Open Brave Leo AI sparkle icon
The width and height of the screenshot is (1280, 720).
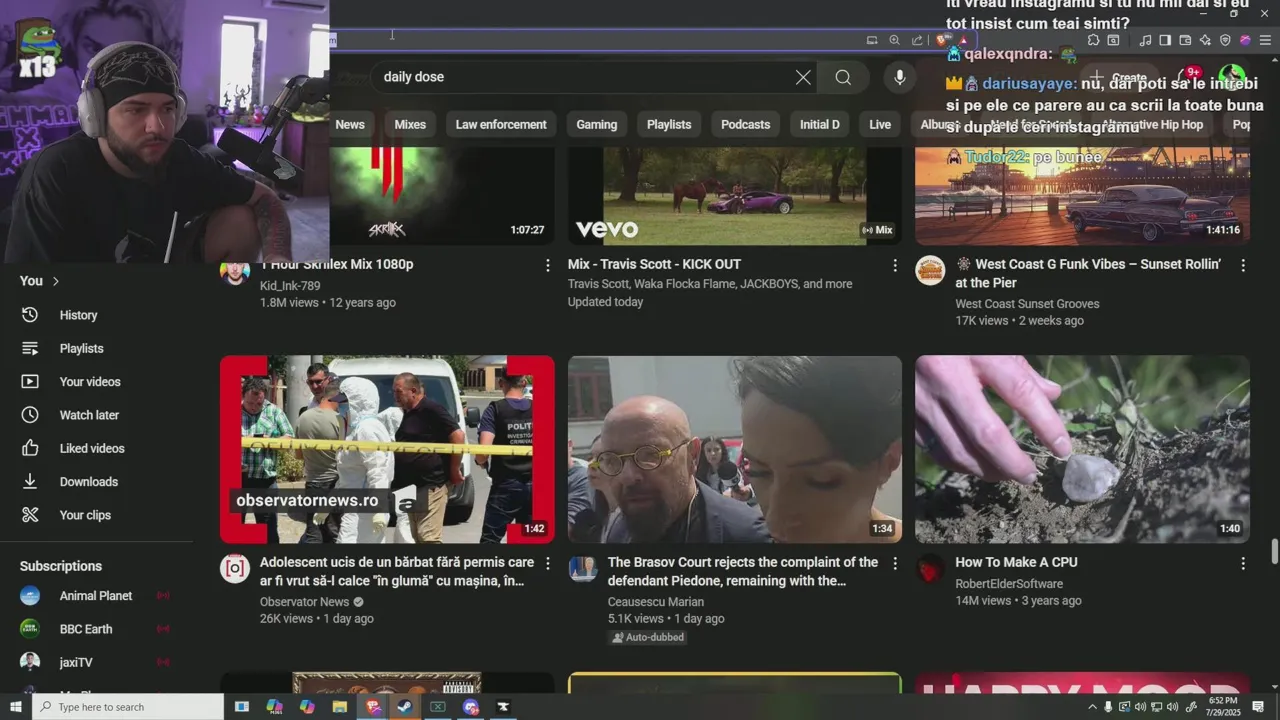[x=1205, y=40]
